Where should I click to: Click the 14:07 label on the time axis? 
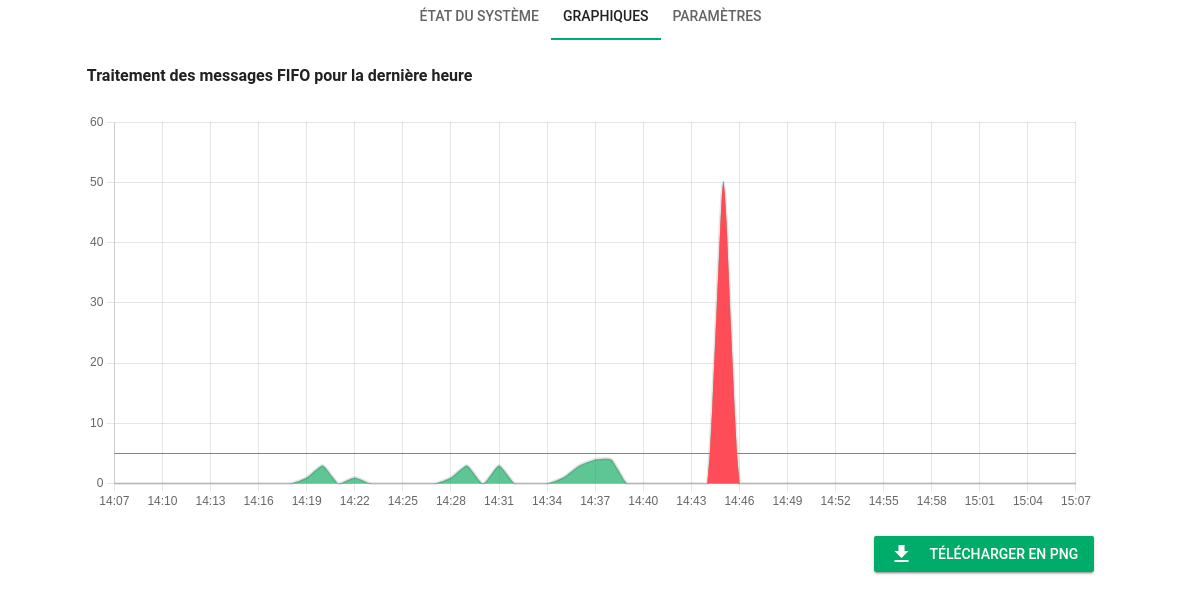(x=114, y=501)
